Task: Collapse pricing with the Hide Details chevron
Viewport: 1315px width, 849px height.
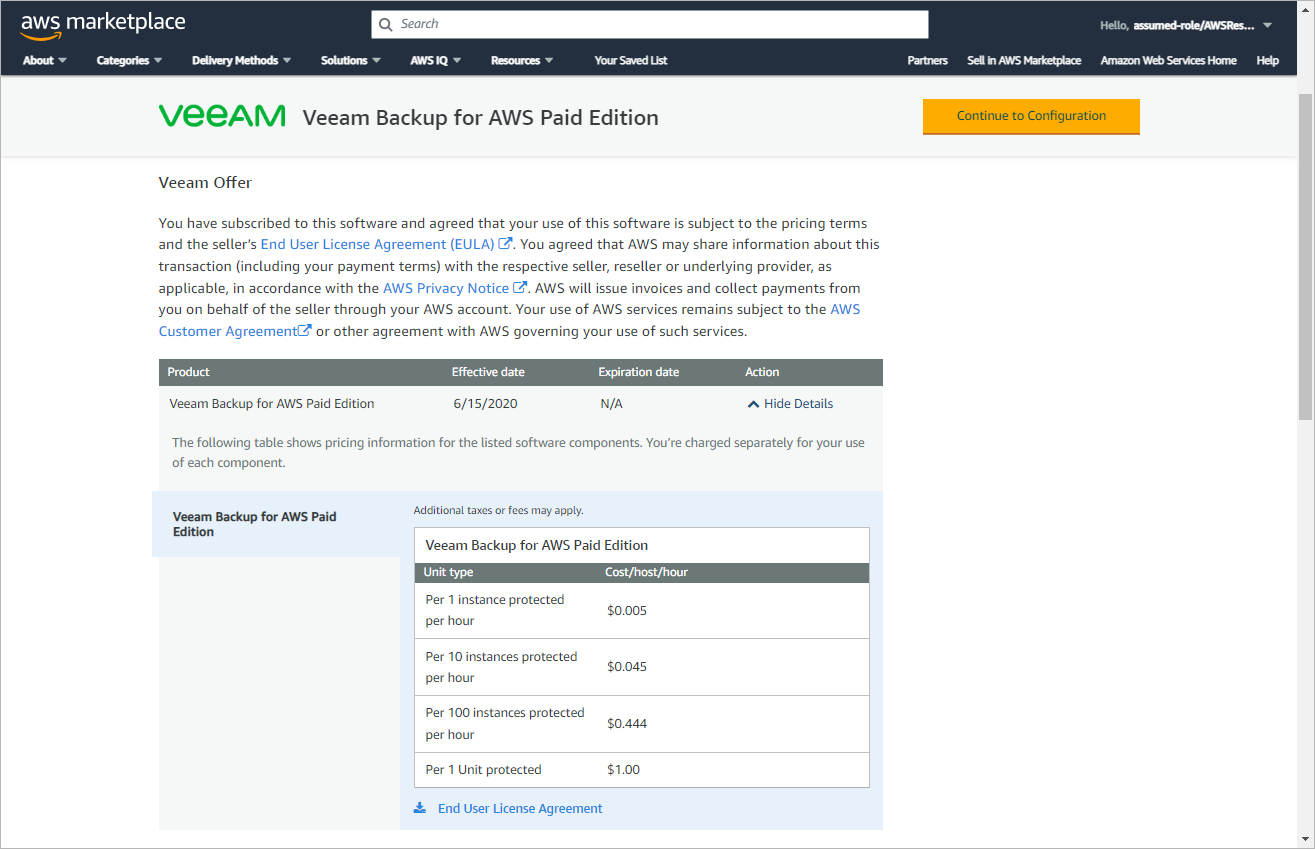Action: 753,404
